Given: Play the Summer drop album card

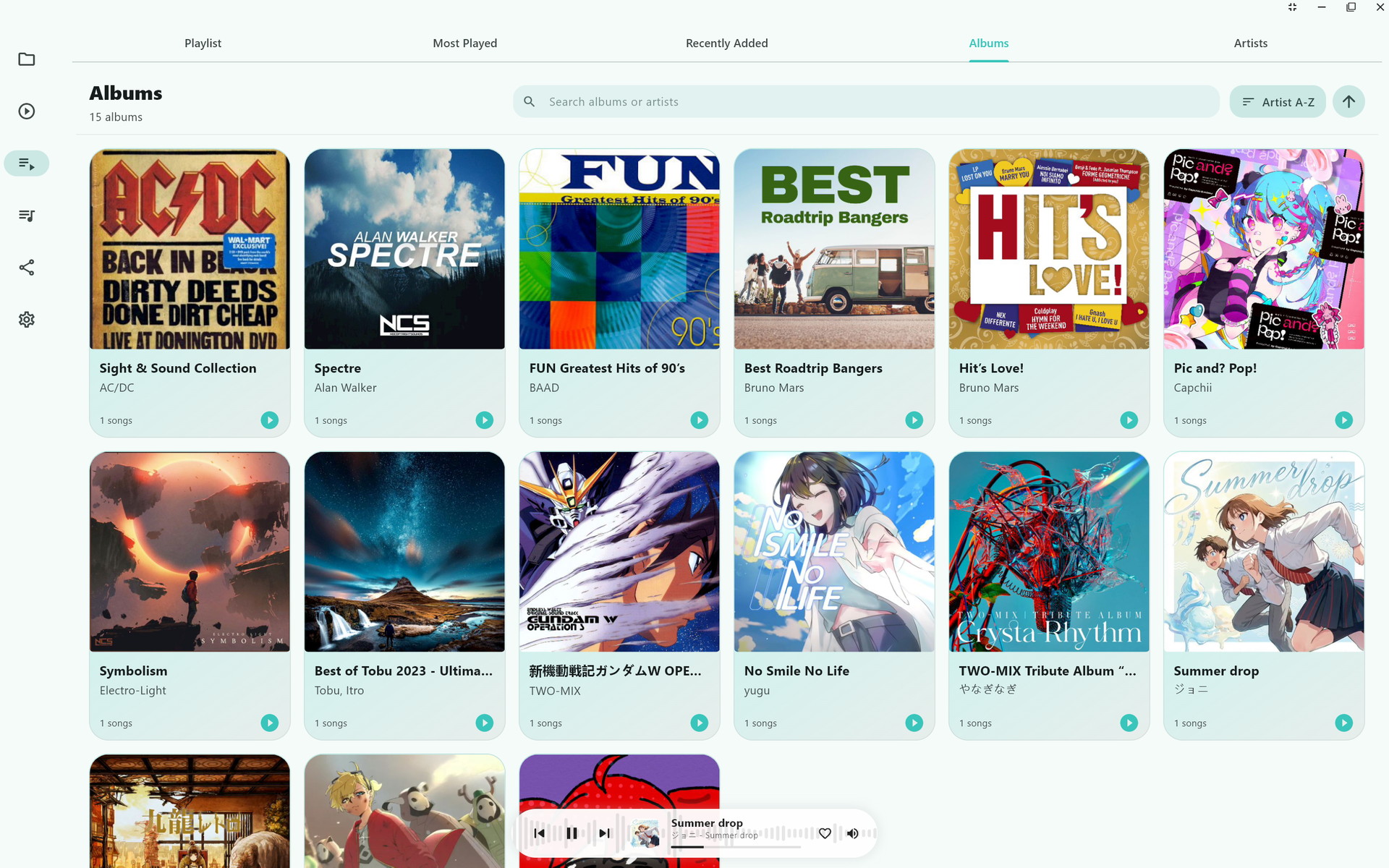Looking at the screenshot, I should coord(1344,723).
